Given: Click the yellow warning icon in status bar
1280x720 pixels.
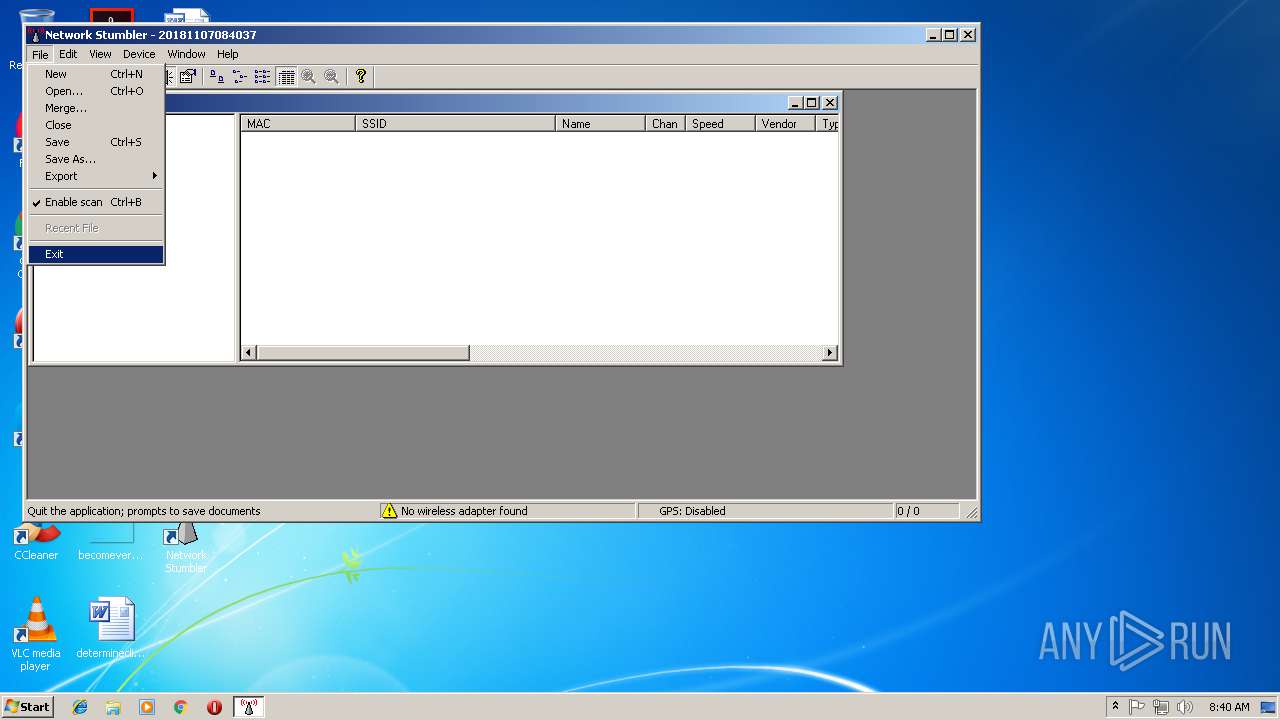Looking at the screenshot, I should [389, 511].
